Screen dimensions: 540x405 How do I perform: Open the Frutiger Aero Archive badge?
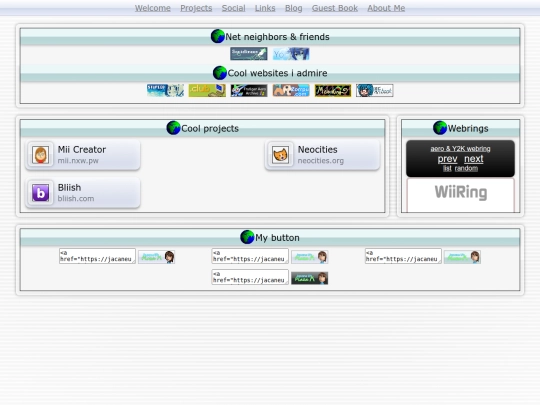(x=249, y=91)
